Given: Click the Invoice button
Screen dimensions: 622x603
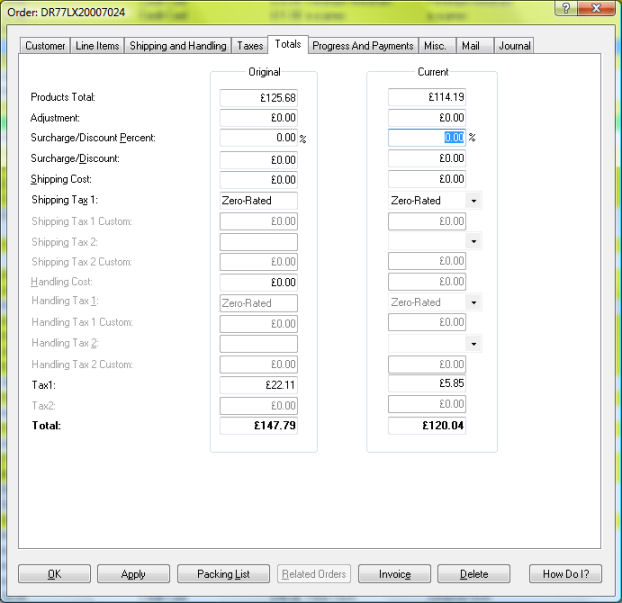Looking at the screenshot, I should [x=394, y=574].
